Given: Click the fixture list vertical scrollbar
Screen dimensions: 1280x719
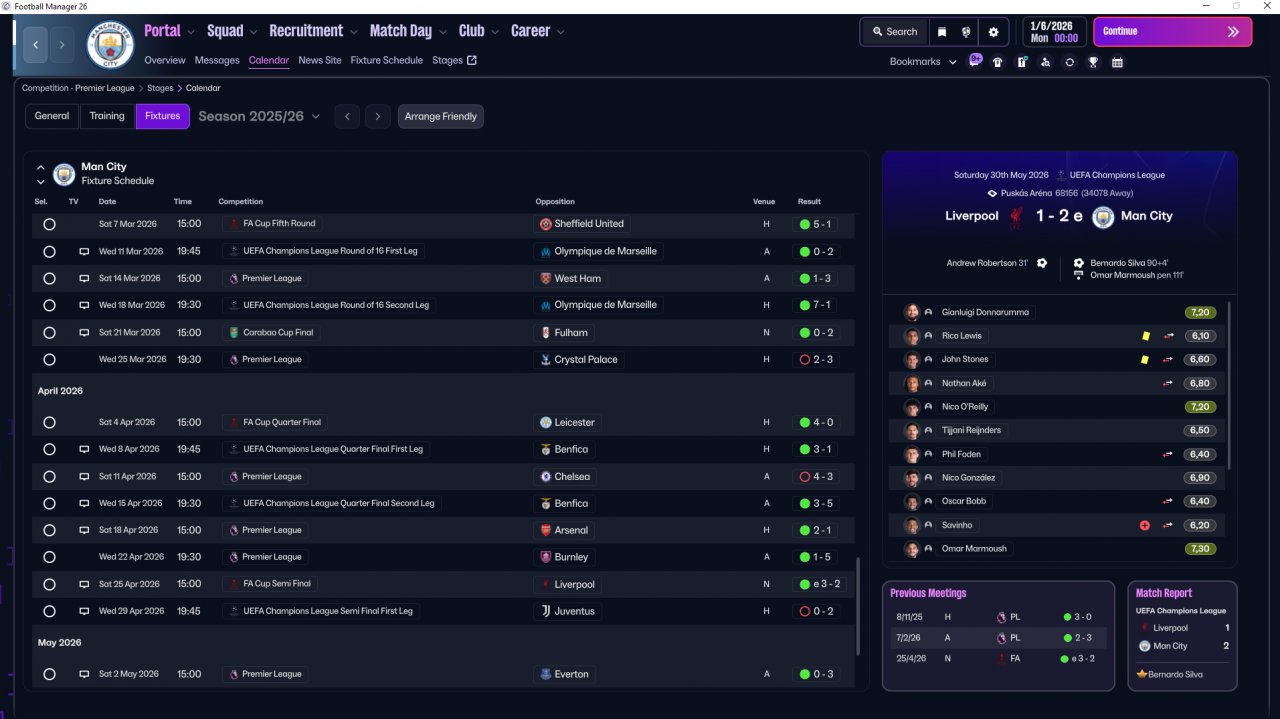Looking at the screenshot, I should click(x=858, y=607).
